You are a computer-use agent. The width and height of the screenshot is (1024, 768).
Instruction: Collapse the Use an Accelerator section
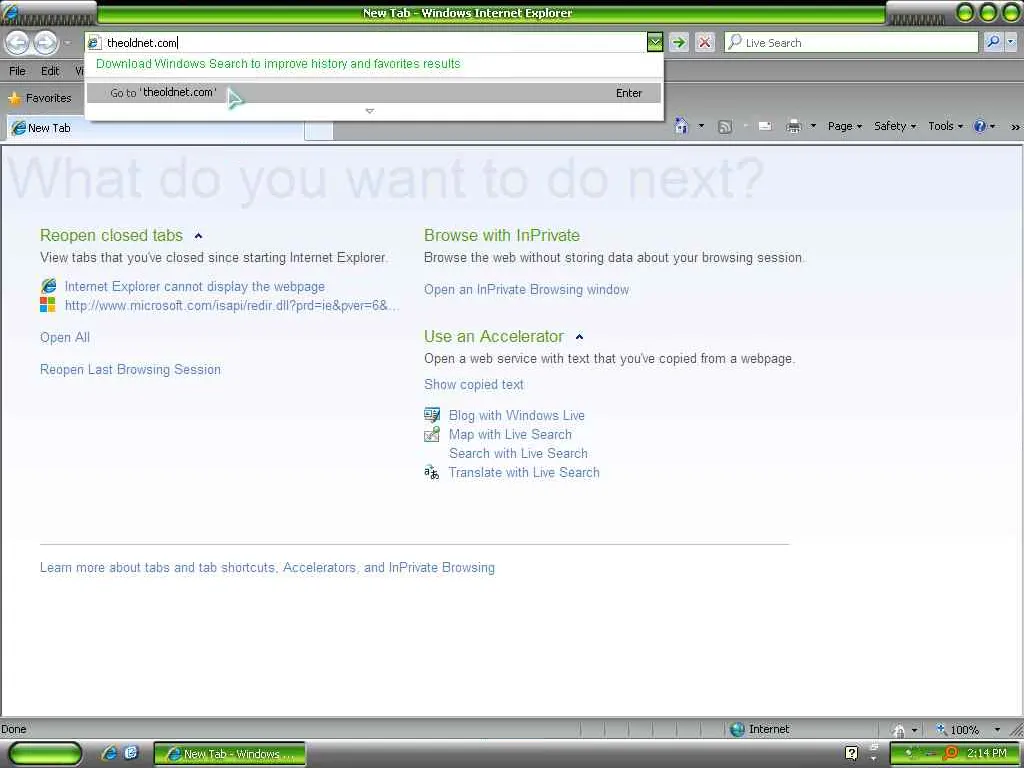pos(579,337)
